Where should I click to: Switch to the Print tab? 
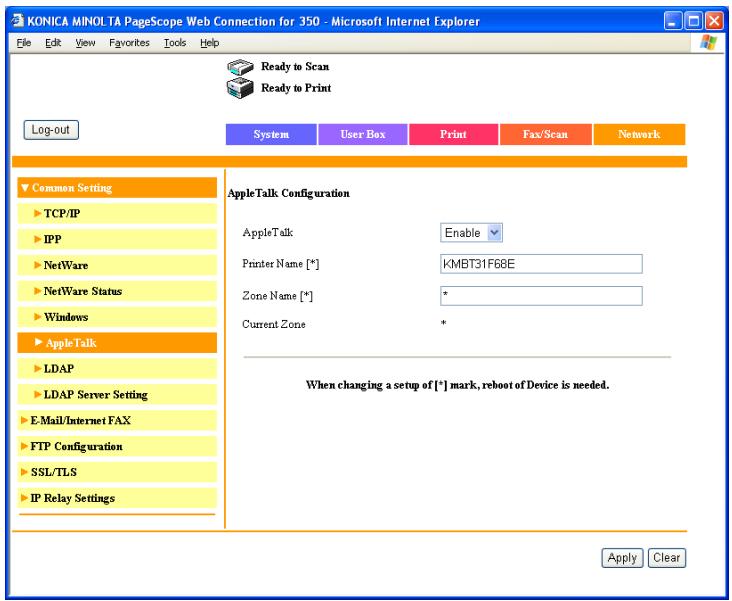[453, 134]
